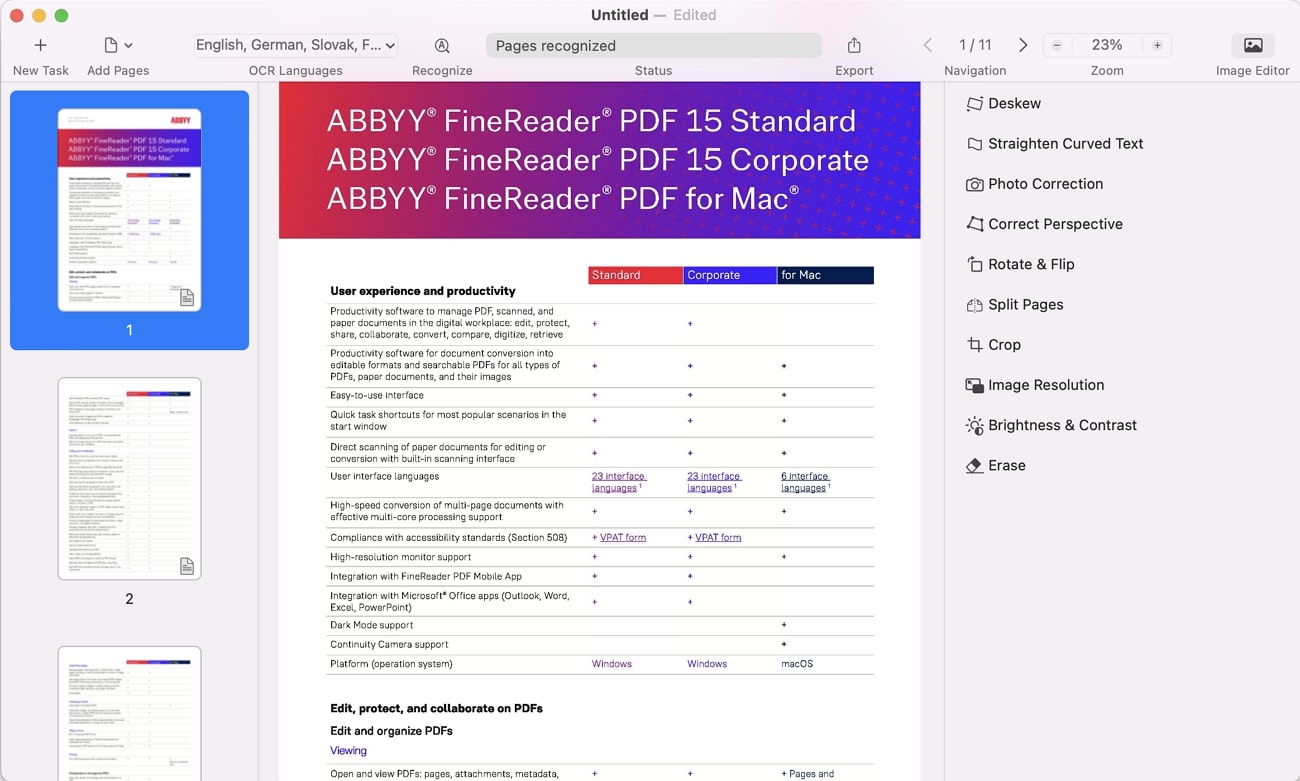Click the 'Dark Mode support' row text
This screenshot has width=1300, height=781.
point(372,625)
